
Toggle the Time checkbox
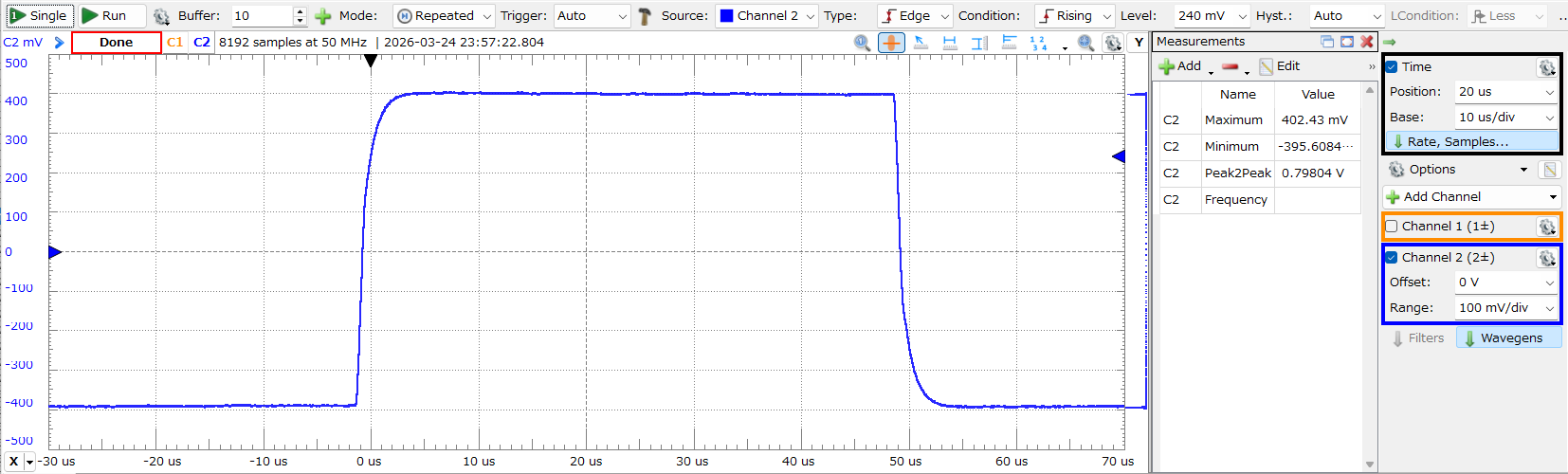tap(1392, 67)
